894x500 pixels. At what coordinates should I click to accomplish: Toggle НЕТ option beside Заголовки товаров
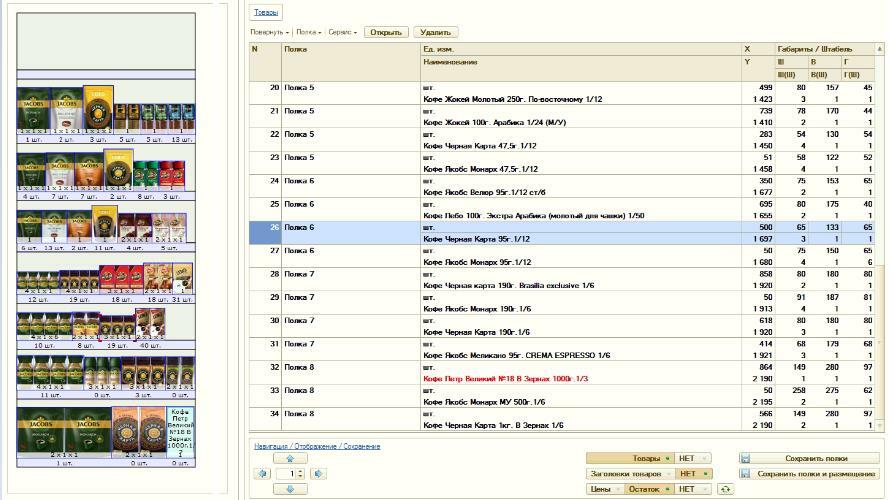pos(692,474)
